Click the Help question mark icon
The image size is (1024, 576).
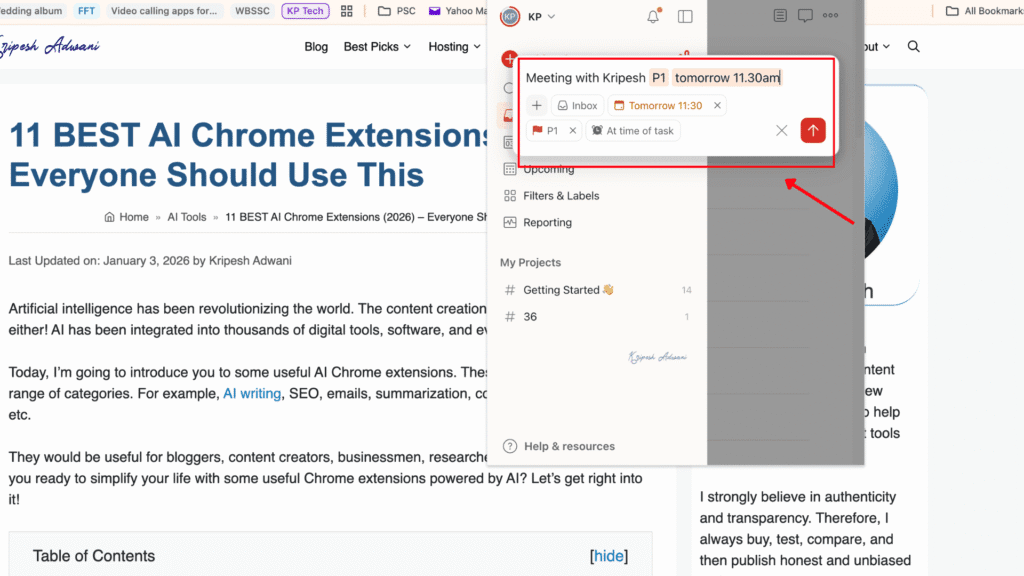tap(510, 447)
